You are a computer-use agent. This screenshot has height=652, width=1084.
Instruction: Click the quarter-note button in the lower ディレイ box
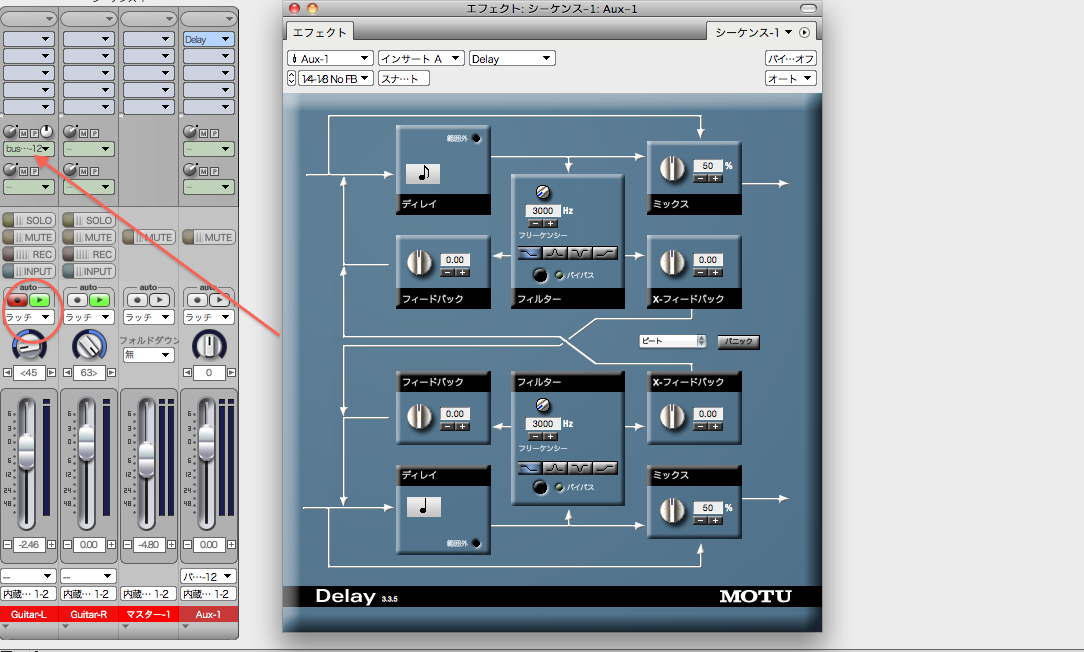[x=423, y=507]
